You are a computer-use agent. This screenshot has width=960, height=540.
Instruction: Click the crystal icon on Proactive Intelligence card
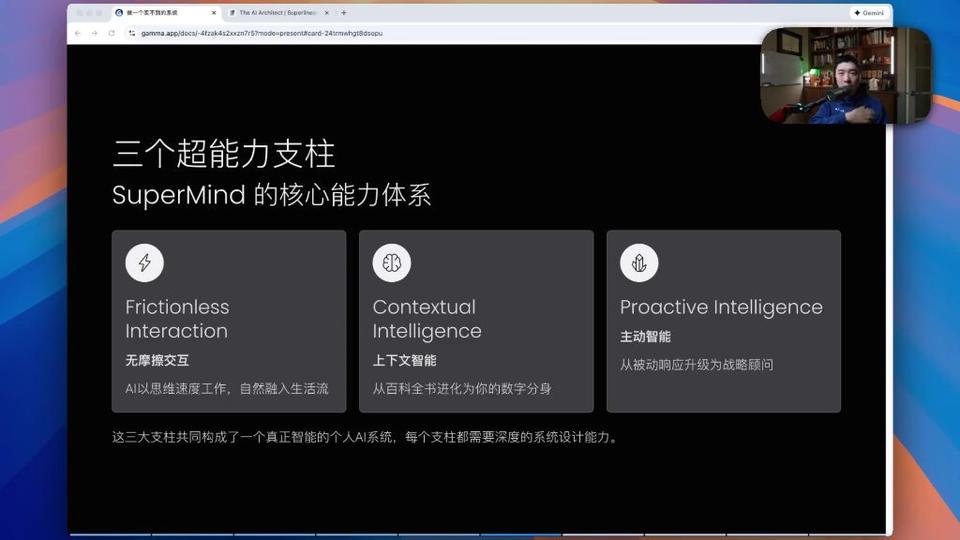(x=639, y=263)
